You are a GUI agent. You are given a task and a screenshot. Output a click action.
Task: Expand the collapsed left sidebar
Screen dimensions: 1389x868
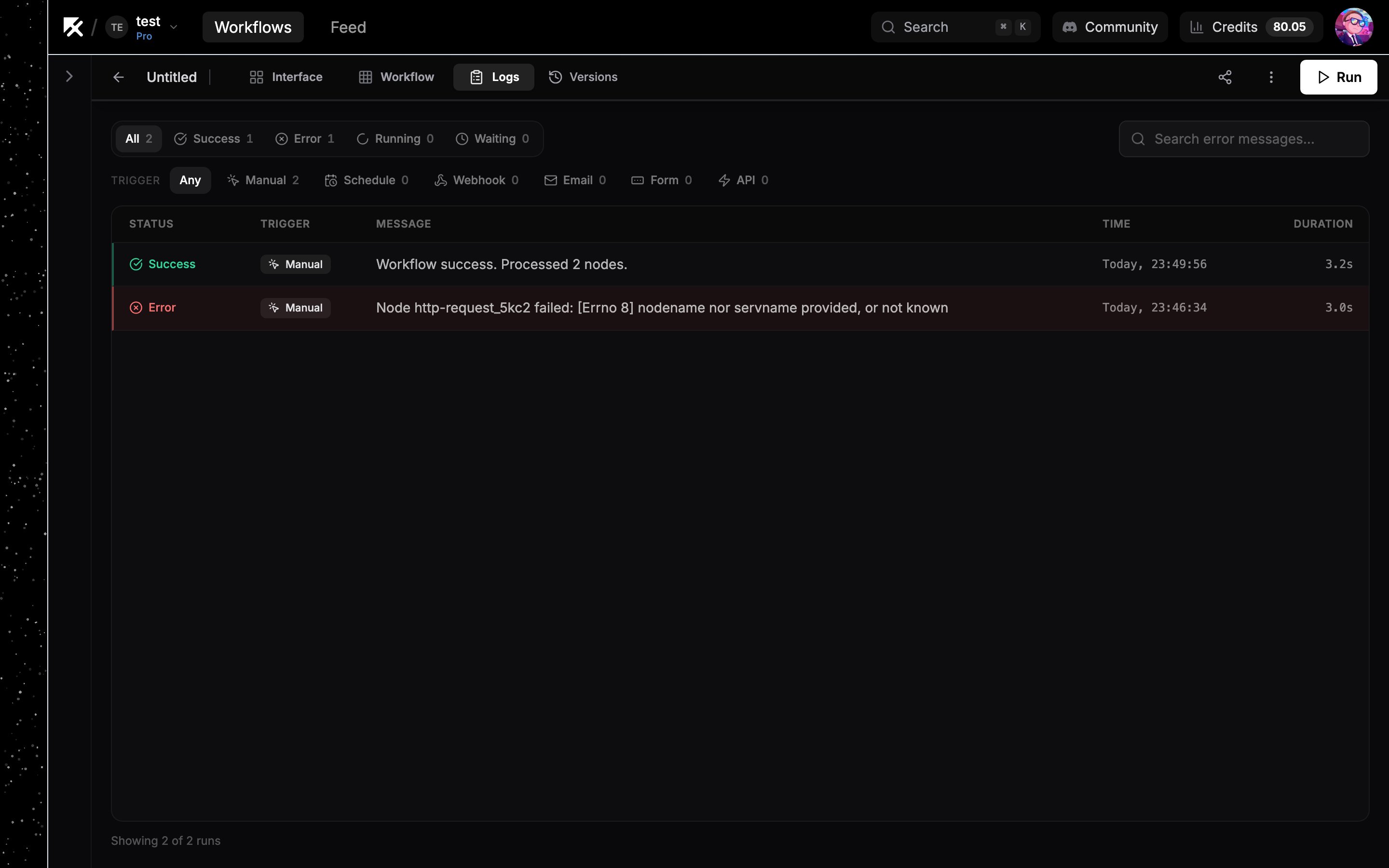[69, 76]
